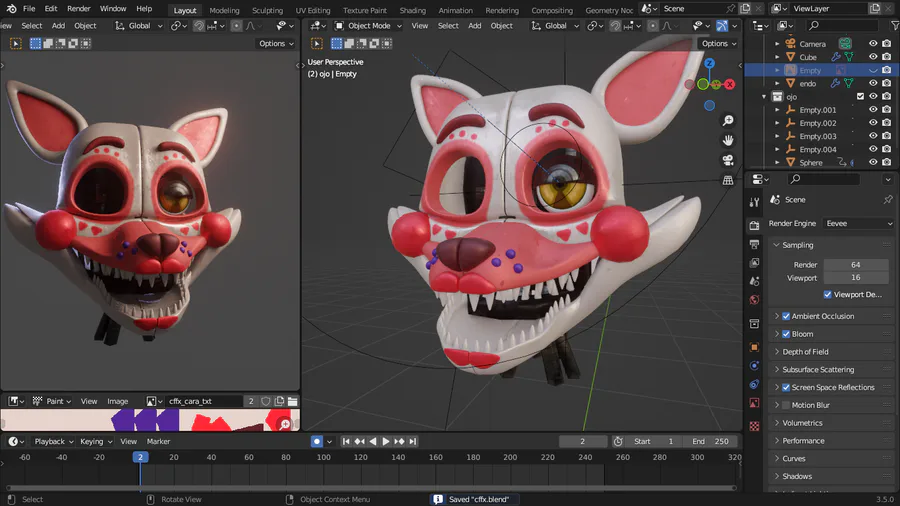Click the blue Z axis gizmo

[x=709, y=63]
